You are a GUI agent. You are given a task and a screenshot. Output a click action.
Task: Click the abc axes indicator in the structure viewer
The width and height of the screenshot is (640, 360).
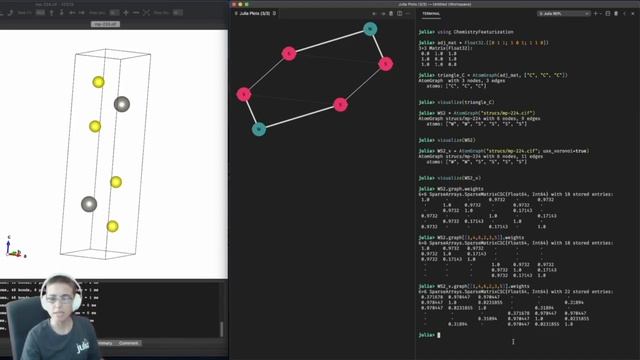click(15, 247)
